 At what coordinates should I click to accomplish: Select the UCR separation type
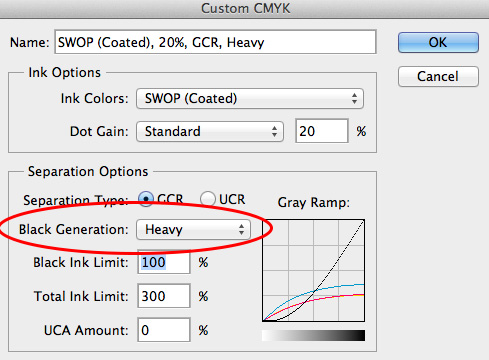(x=208, y=199)
